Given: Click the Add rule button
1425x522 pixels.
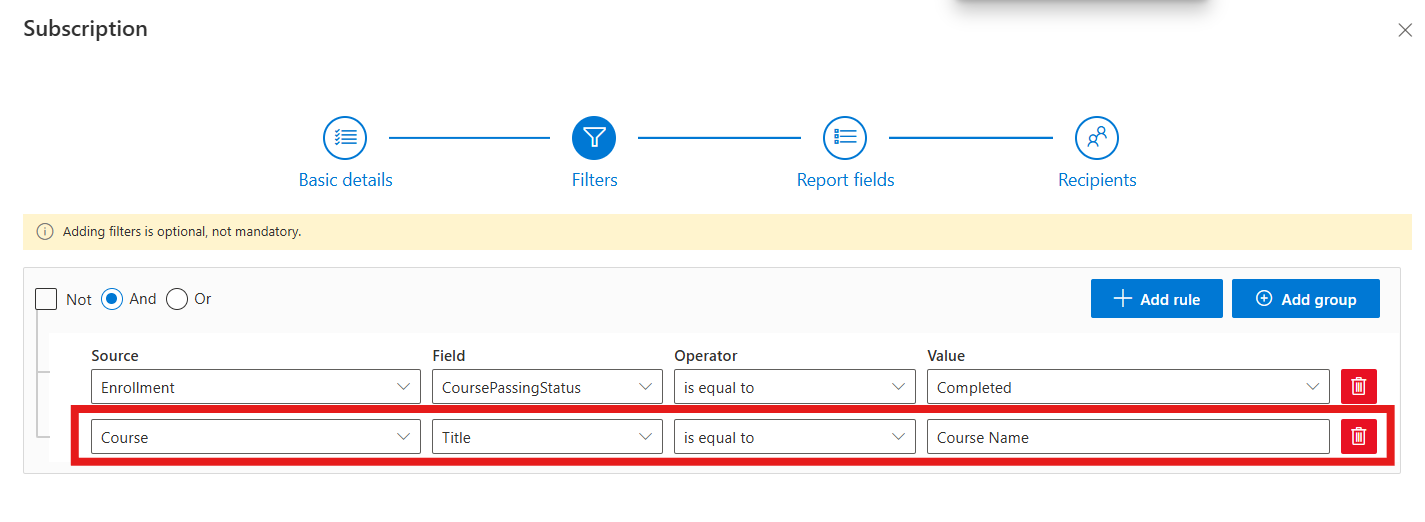Looking at the screenshot, I should [x=1156, y=299].
